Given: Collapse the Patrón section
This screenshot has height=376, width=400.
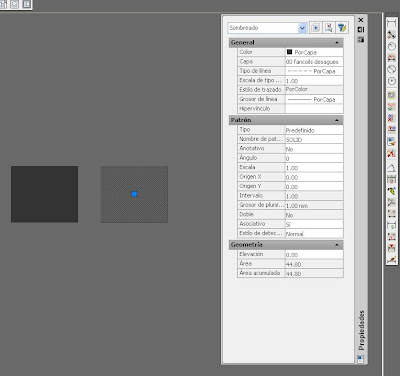Looking at the screenshot, I should point(337,120).
